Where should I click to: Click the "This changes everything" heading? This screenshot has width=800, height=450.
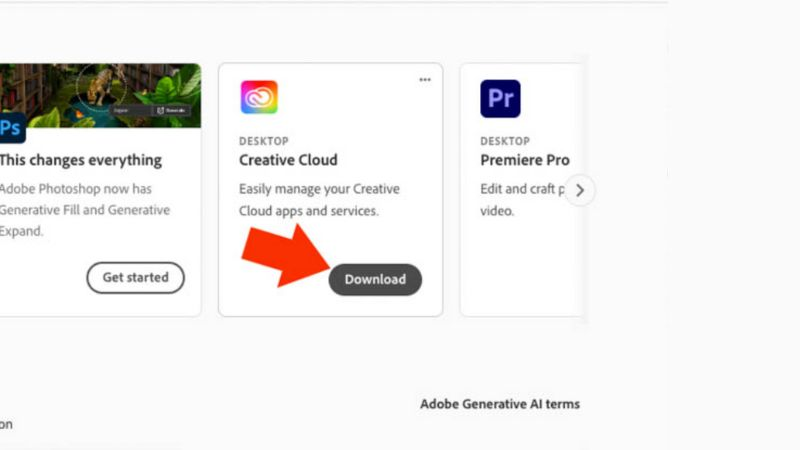click(80, 160)
